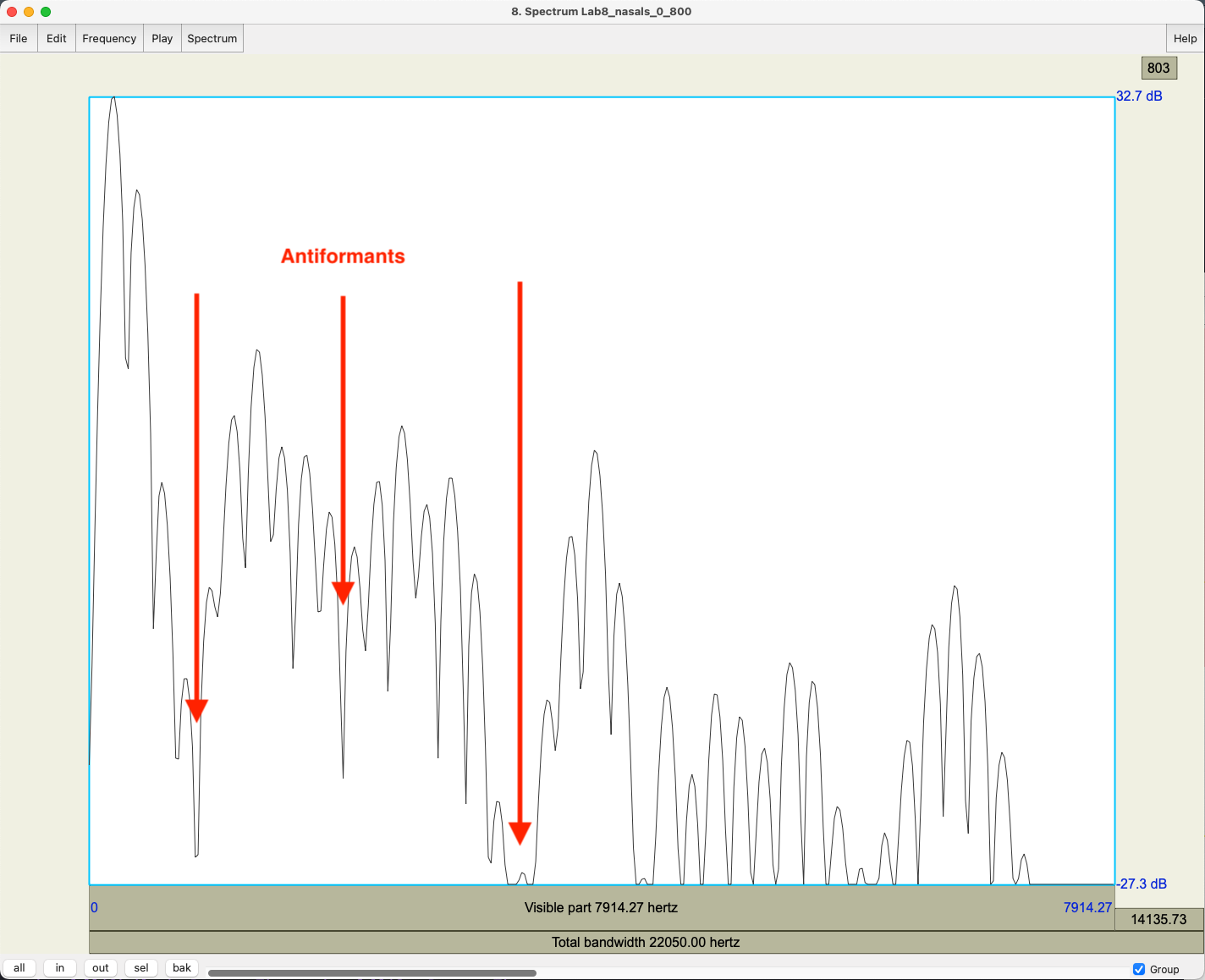Screen dimensions: 1205x980
Task: Click the horizontal scrollbar thumb
Action: 372,972
